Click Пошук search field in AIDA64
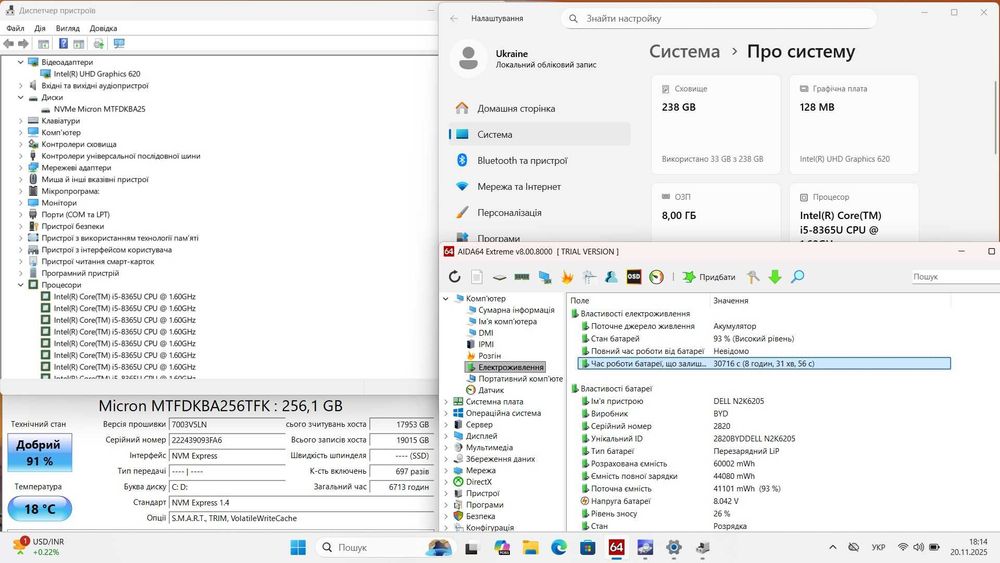This screenshot has width=1000, height=563. (x=955, y=277)
